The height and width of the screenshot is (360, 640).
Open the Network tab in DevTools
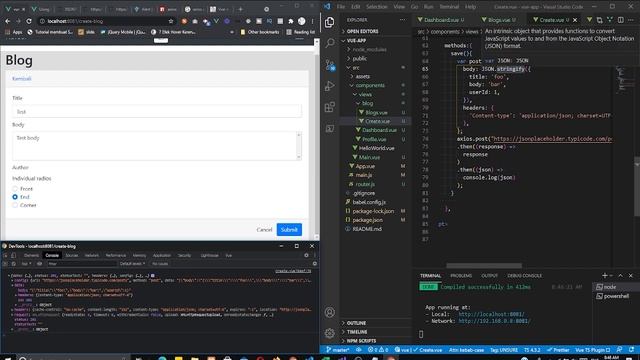[92, 255]
